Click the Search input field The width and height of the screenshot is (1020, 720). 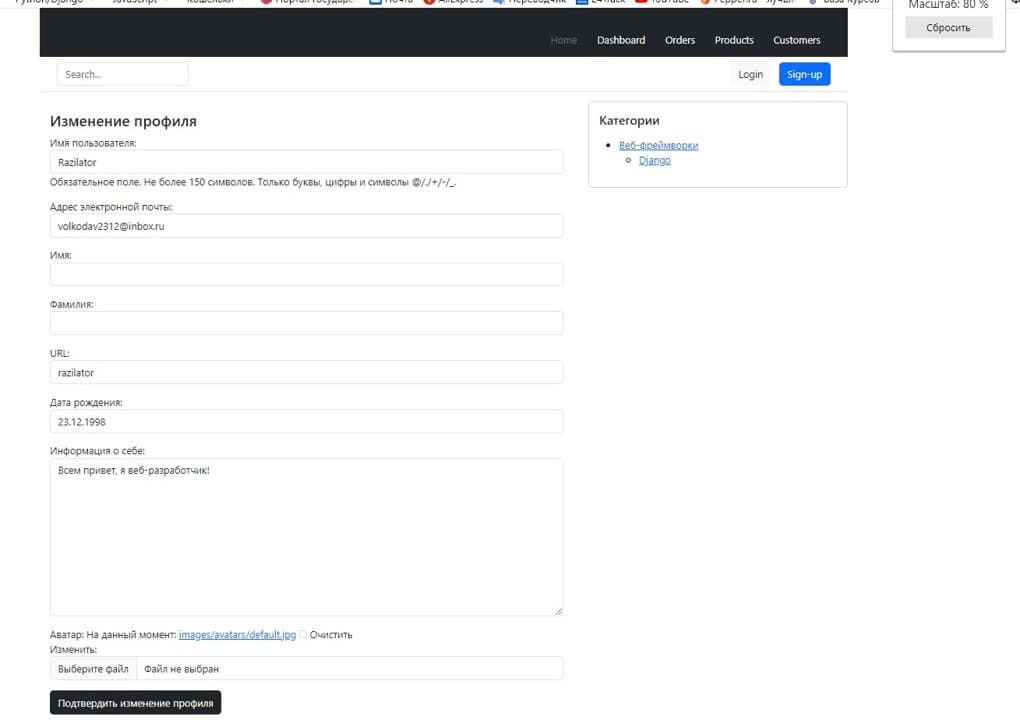(122, 74)
